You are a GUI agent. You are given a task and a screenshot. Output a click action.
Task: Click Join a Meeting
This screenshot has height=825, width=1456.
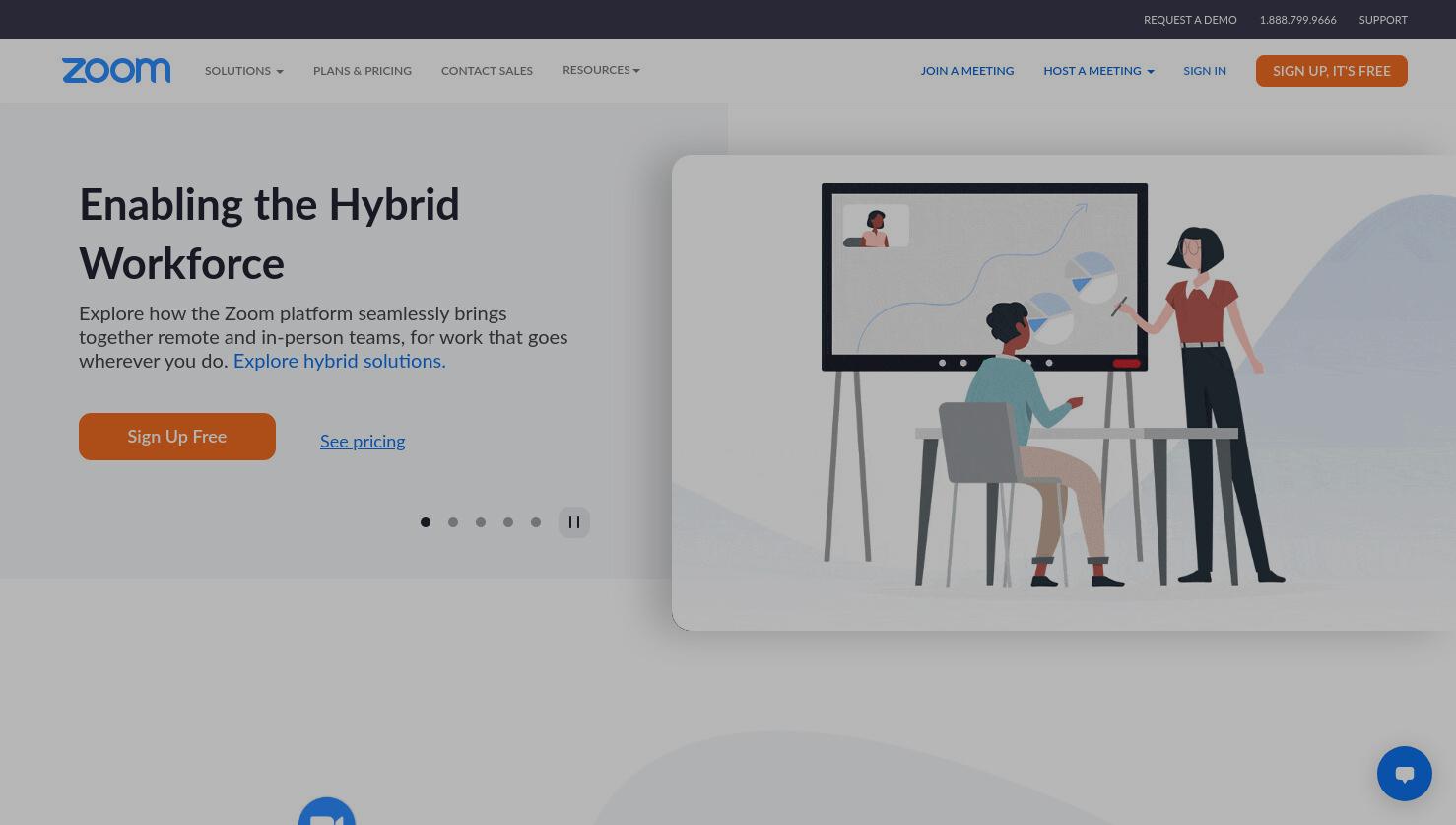pos(967,71)
